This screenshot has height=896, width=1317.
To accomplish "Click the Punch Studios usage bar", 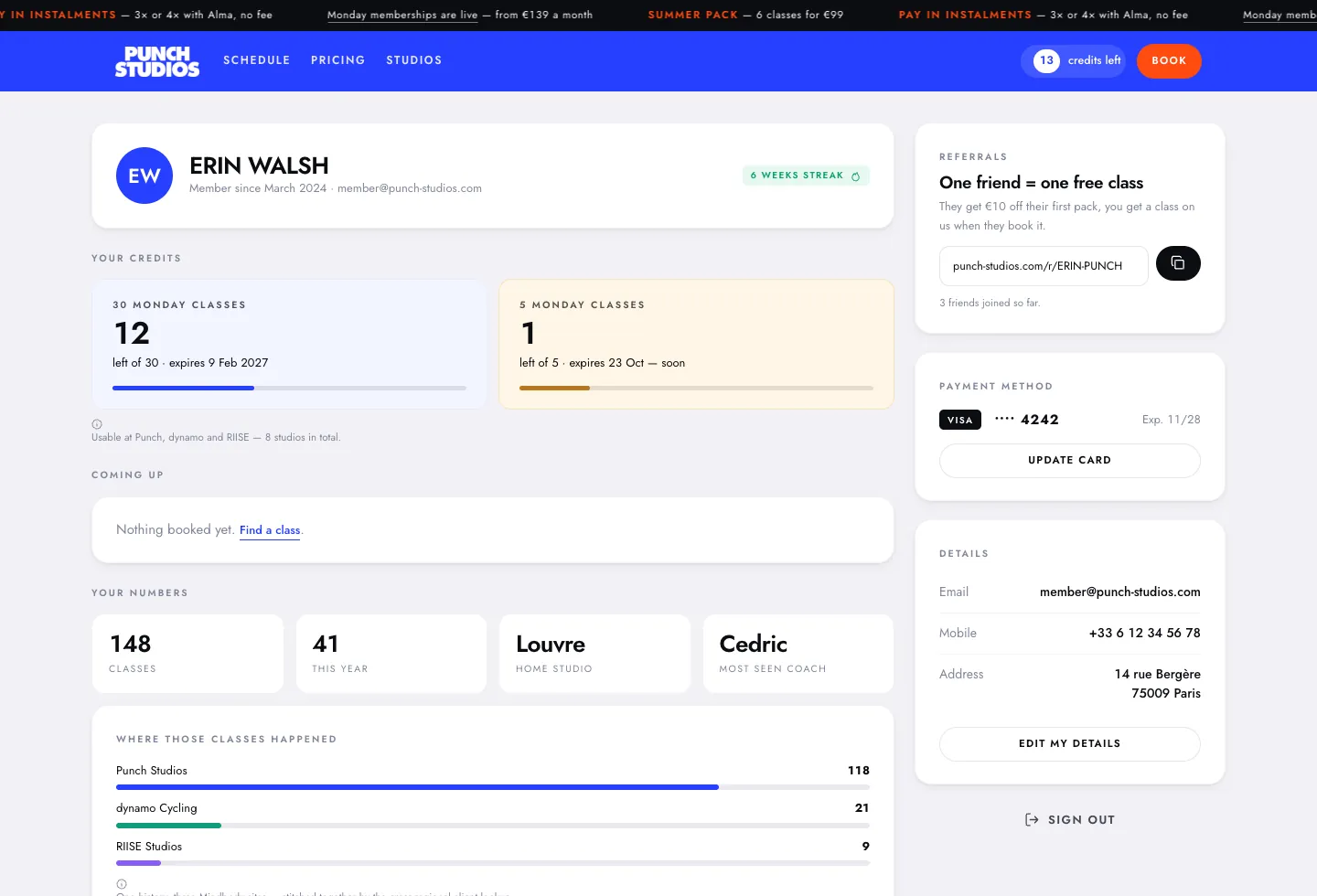I will [x=493, y=787].
